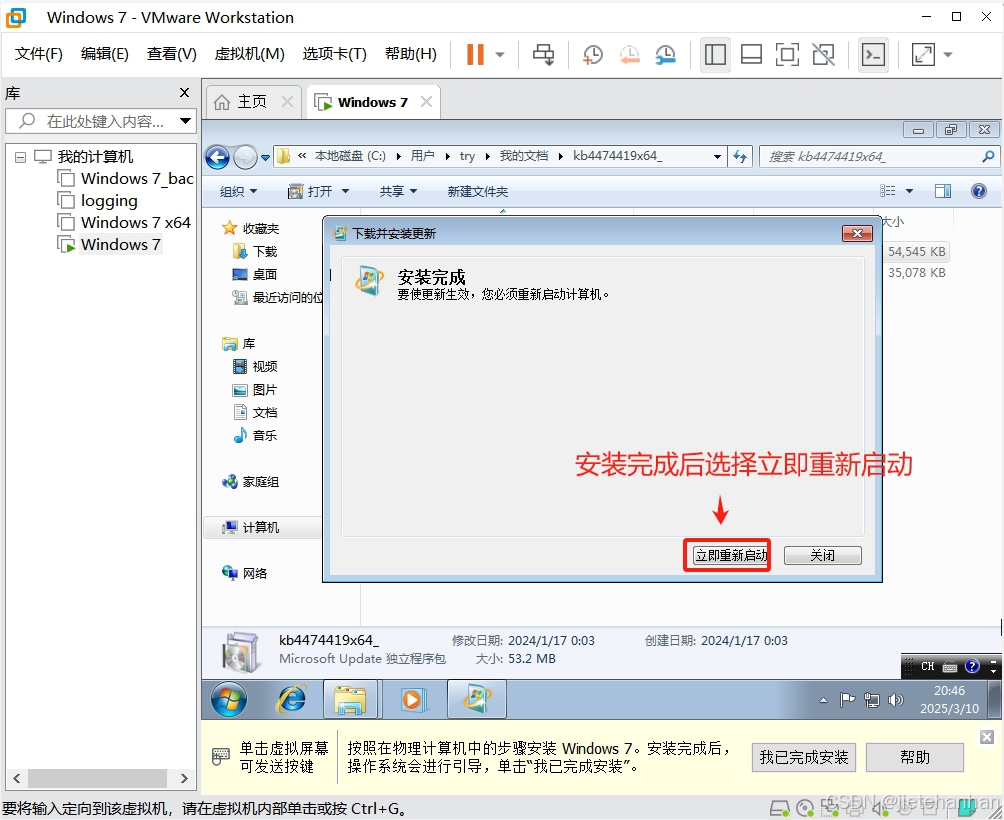The height and width of the screenshot is (820, 1004).
Task: Open power options dropdown next to pause
Action: pos(500,54)
